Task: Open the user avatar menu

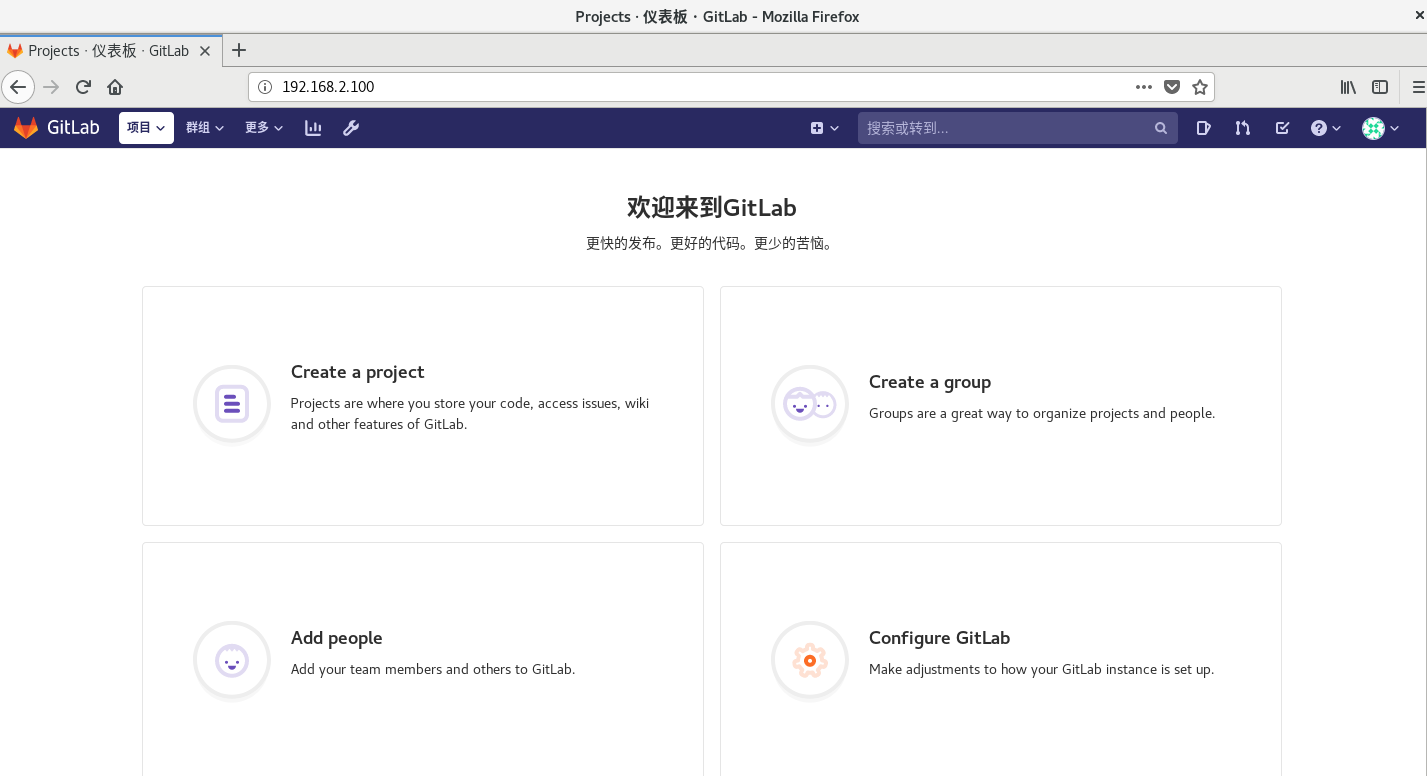Action: (x=1380, y=128)
